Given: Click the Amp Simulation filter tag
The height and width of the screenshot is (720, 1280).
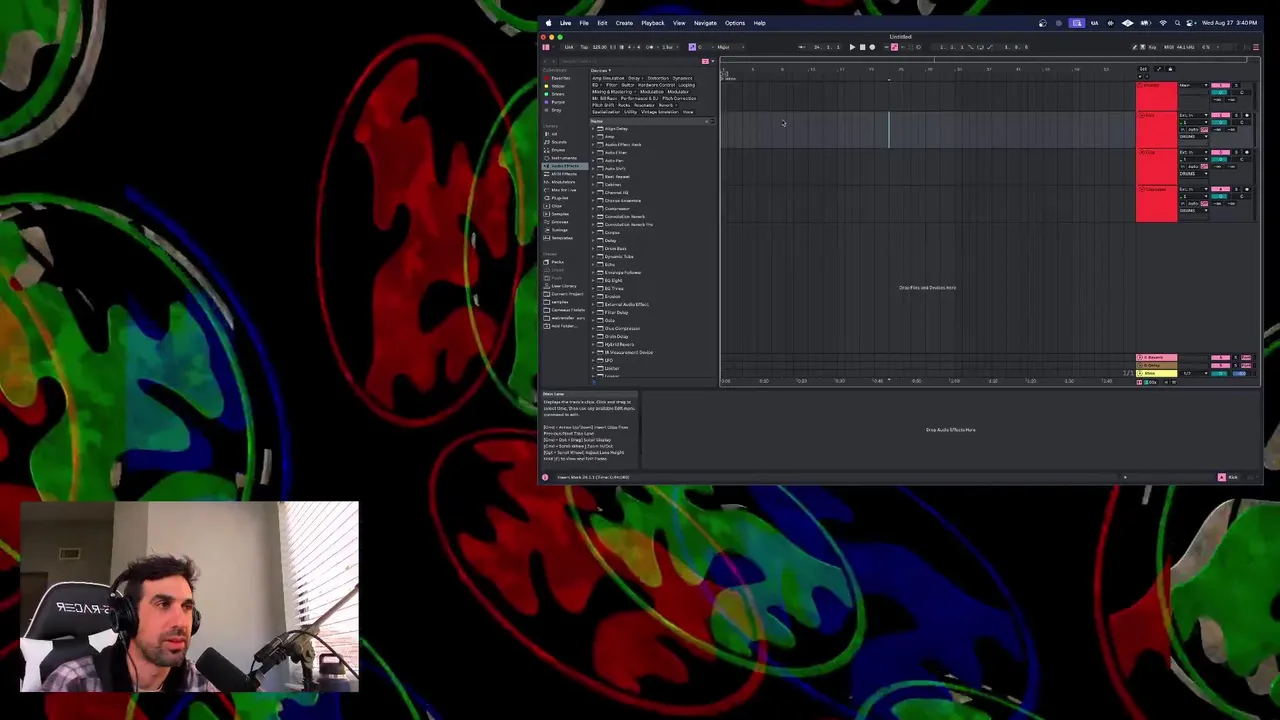Looking at the screenshot, I should click(x=608, y=78).
